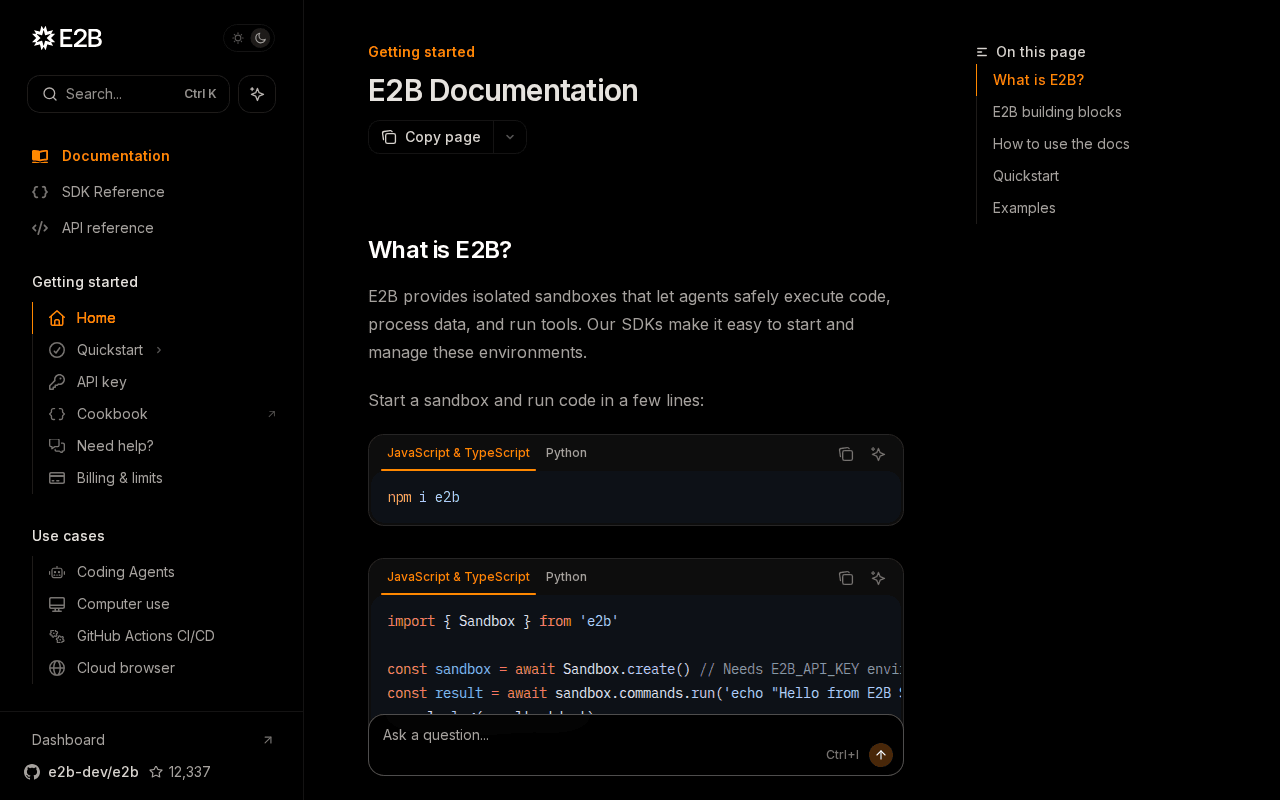The height and width of the screenshot is (800, 1280).
Task: Ask AI about the npm i e2b code
Action: [x=878, y=454]
